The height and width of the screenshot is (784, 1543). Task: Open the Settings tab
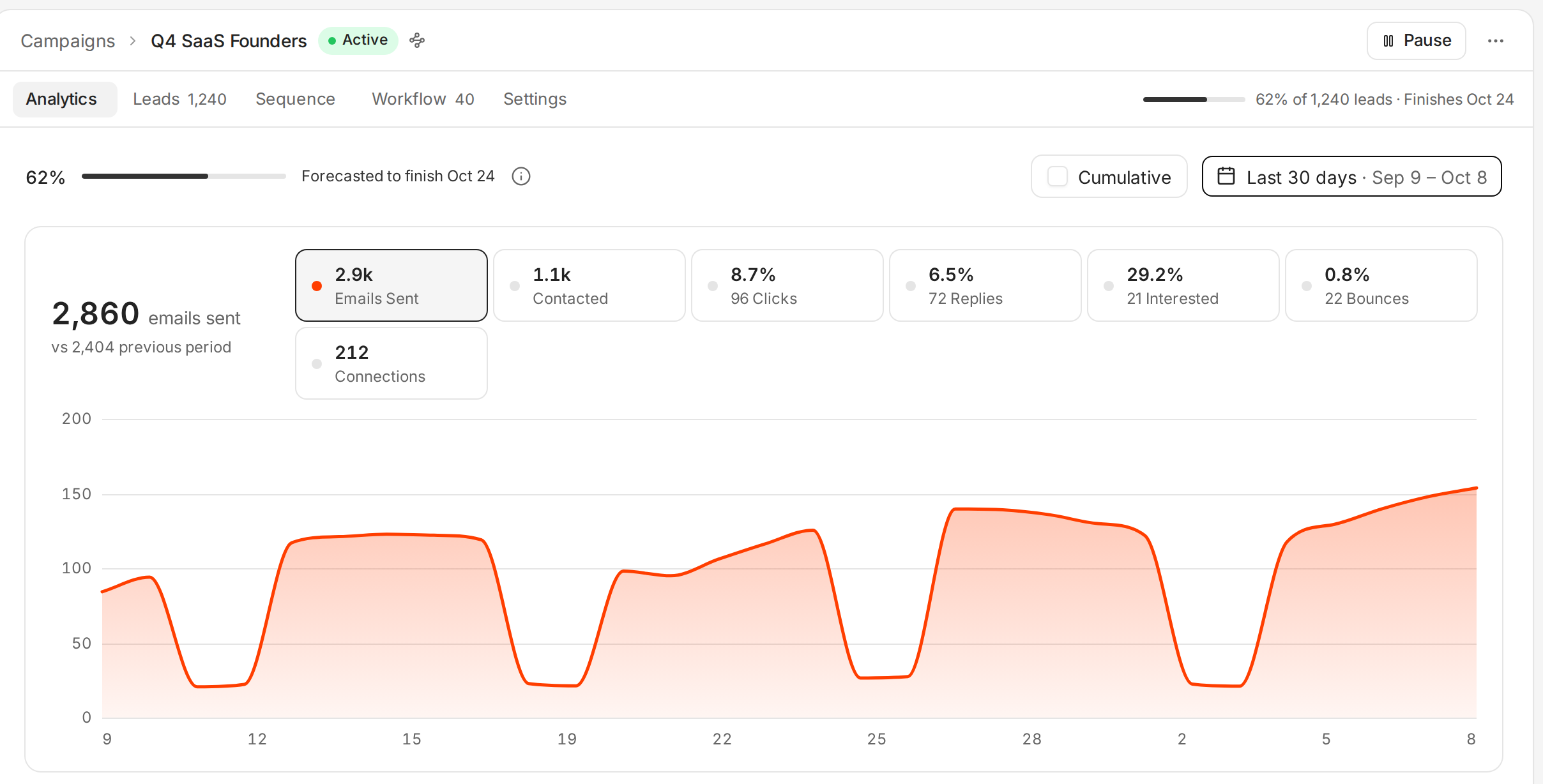pyautogui.click(x=535, y=99)
